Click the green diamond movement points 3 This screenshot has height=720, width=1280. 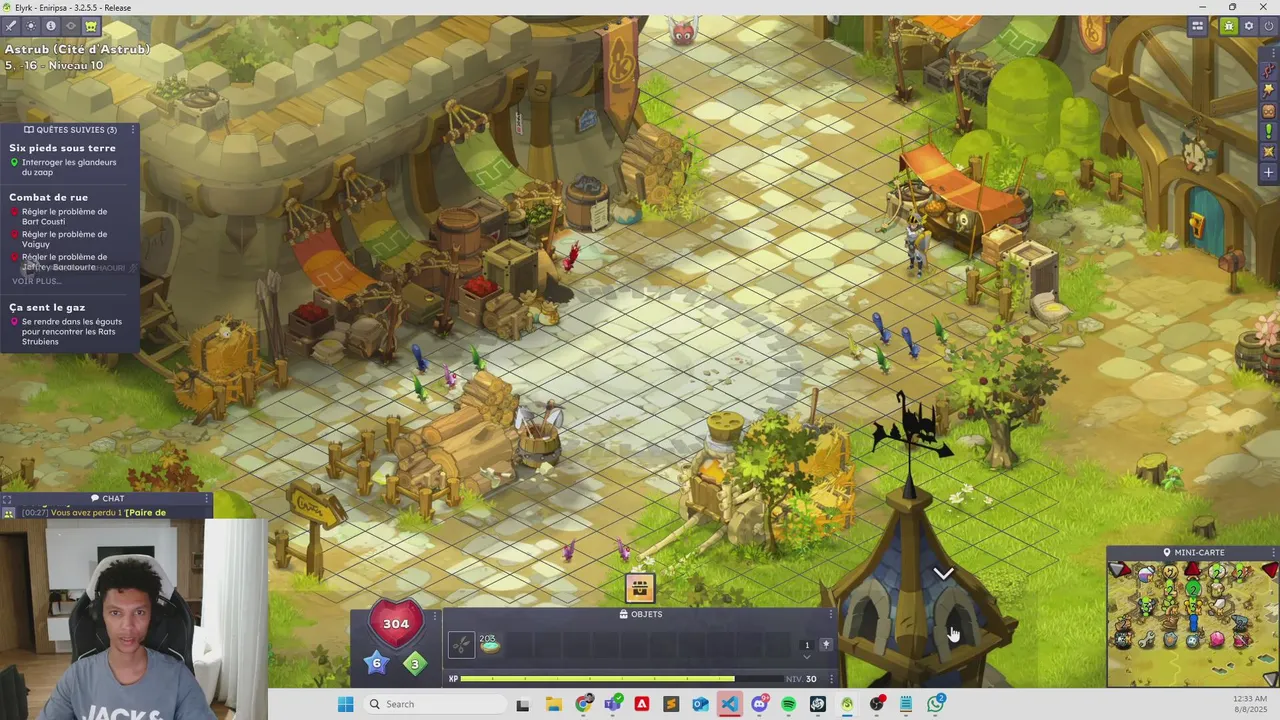(x=415, y=664)
